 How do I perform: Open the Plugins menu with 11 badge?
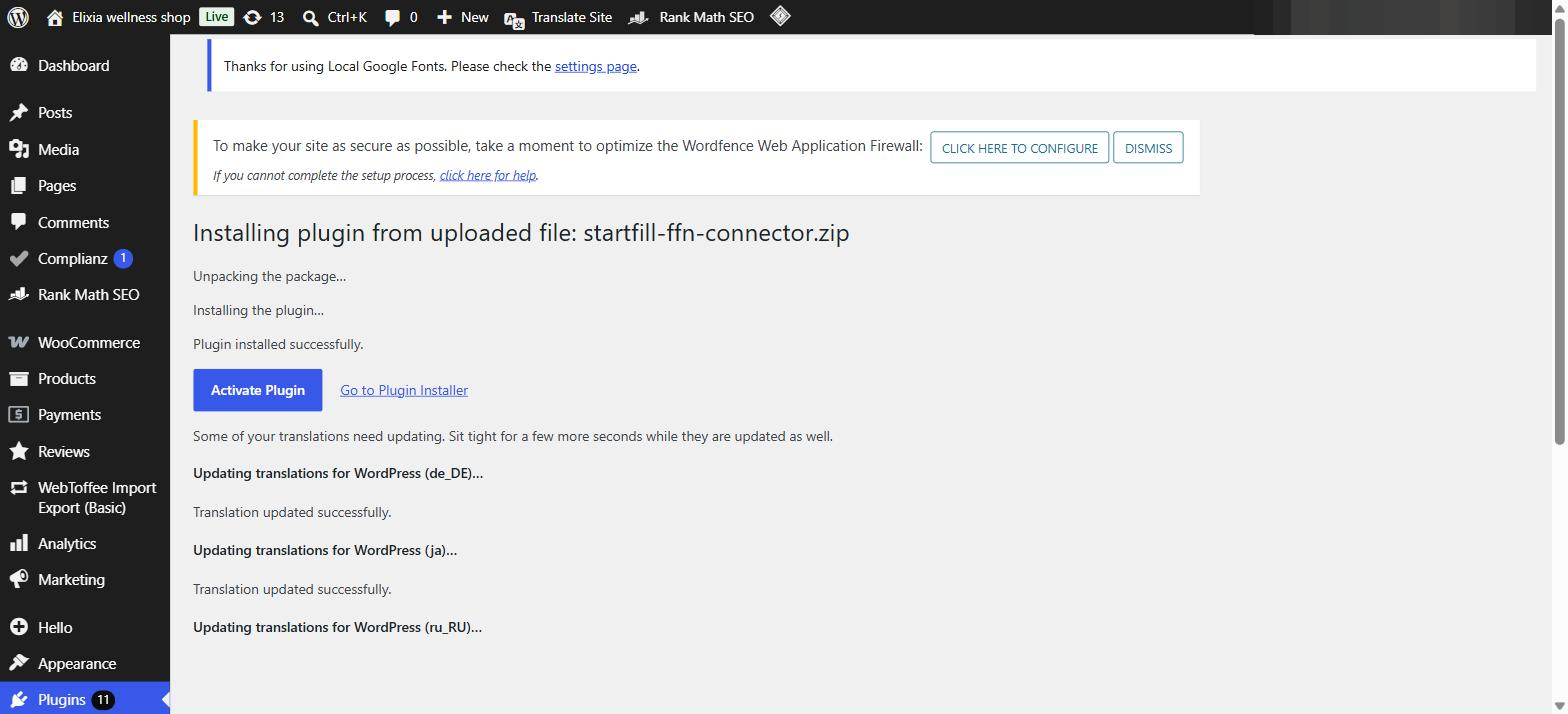pyautogui.click(x=85, y=699)
